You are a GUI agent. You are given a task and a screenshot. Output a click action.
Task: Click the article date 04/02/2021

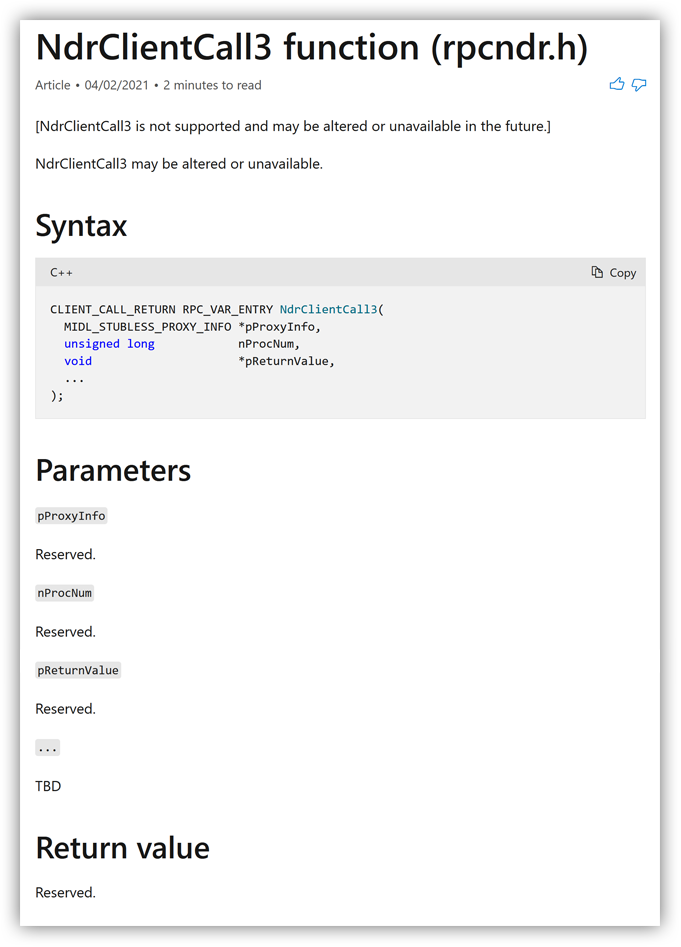click(117, 85)
